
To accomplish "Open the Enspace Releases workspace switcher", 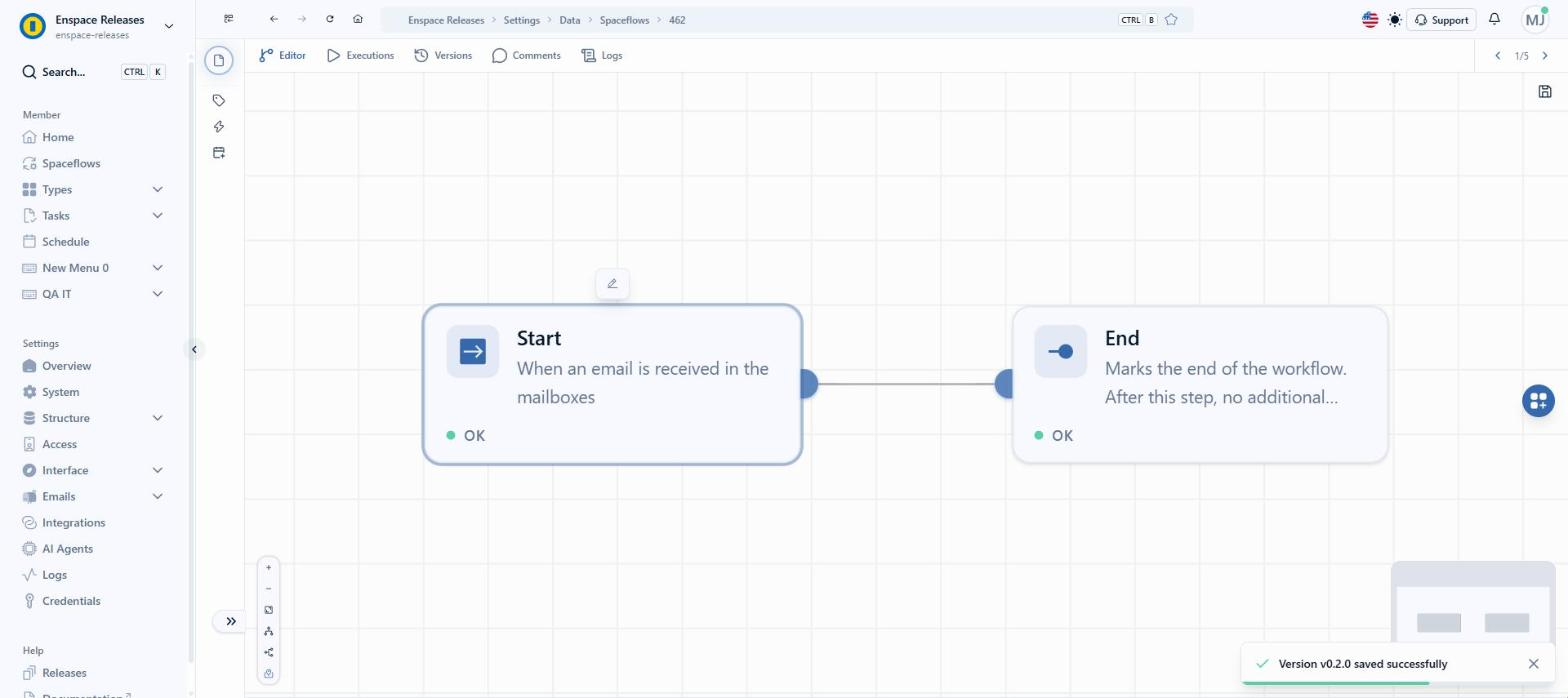I will pyautogui.click(x=97, y=26).
